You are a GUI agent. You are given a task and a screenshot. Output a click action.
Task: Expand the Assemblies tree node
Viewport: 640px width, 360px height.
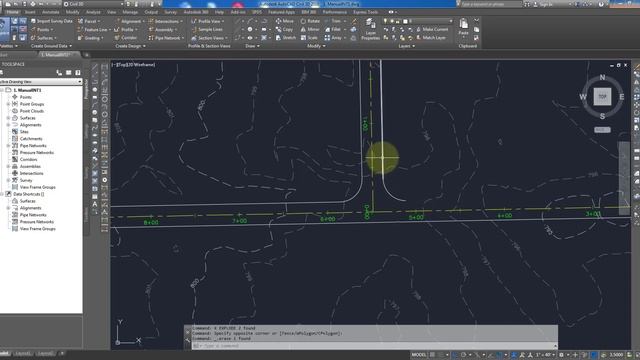coord(8,167)
